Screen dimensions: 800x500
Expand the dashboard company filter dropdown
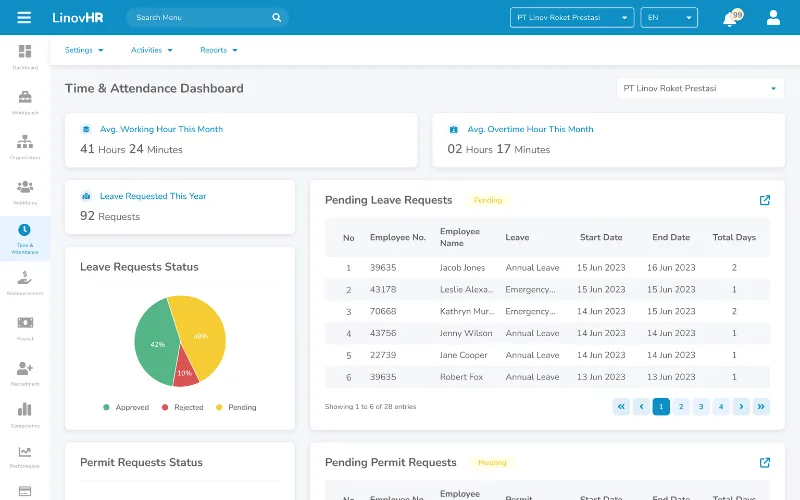click(700, 88)
